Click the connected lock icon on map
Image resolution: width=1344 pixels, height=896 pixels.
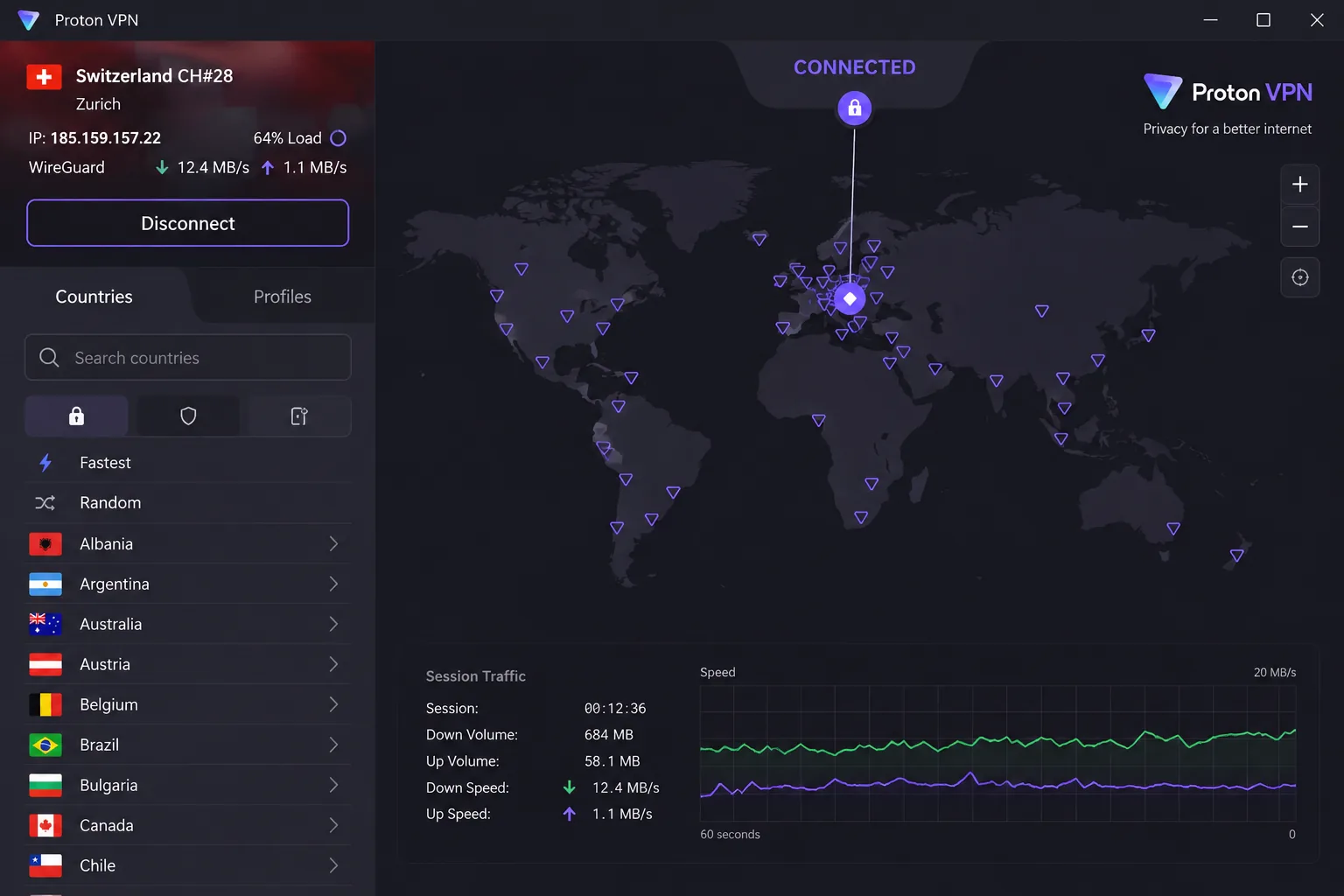pyautogui.click(x=855, y=108)
